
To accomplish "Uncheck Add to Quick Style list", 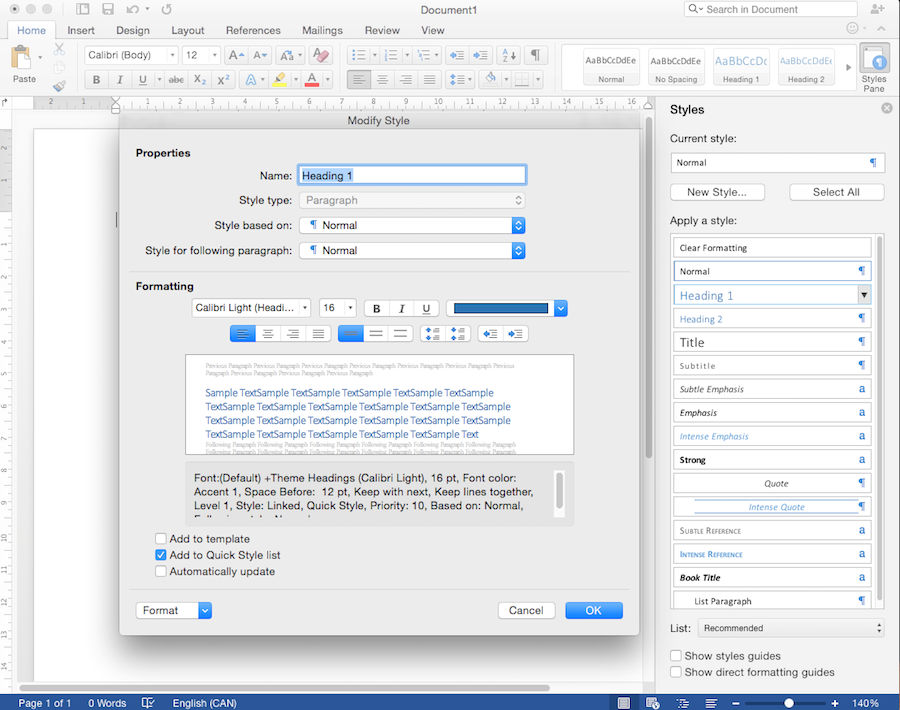I will tap(161, 555).
